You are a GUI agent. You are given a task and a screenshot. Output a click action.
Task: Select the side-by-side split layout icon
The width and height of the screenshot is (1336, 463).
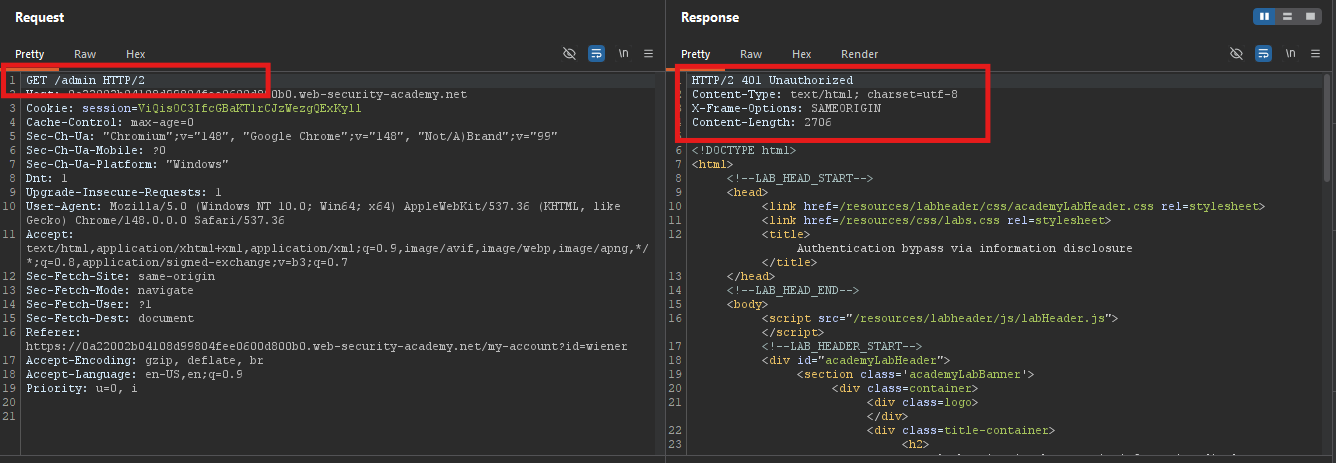tap(1265, 17)
